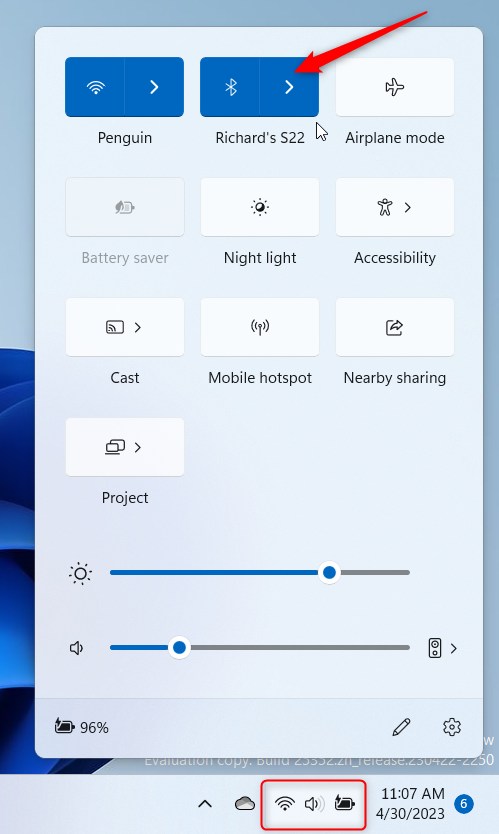Click the OneDrive cloud tray icon
Image resolution: width=499 pixels, height=834 pixels.
coord(245,803)
